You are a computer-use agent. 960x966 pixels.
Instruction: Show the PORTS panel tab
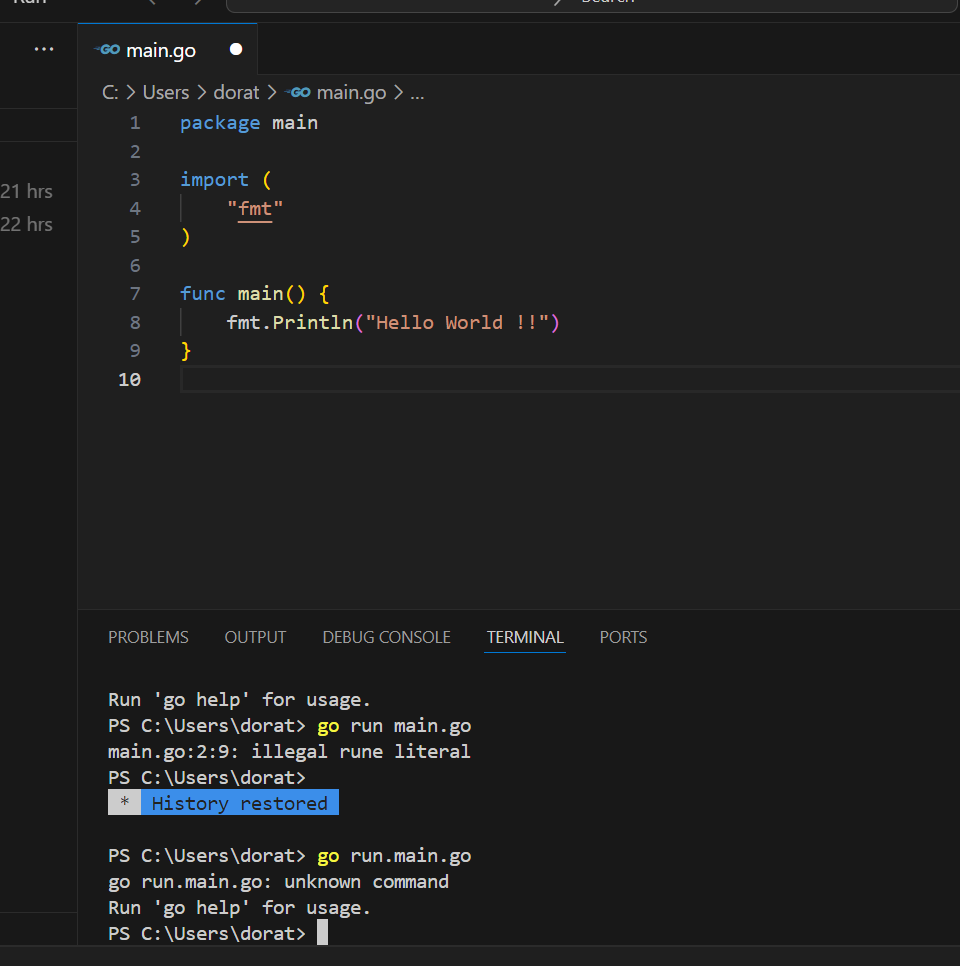pos(623,637)
